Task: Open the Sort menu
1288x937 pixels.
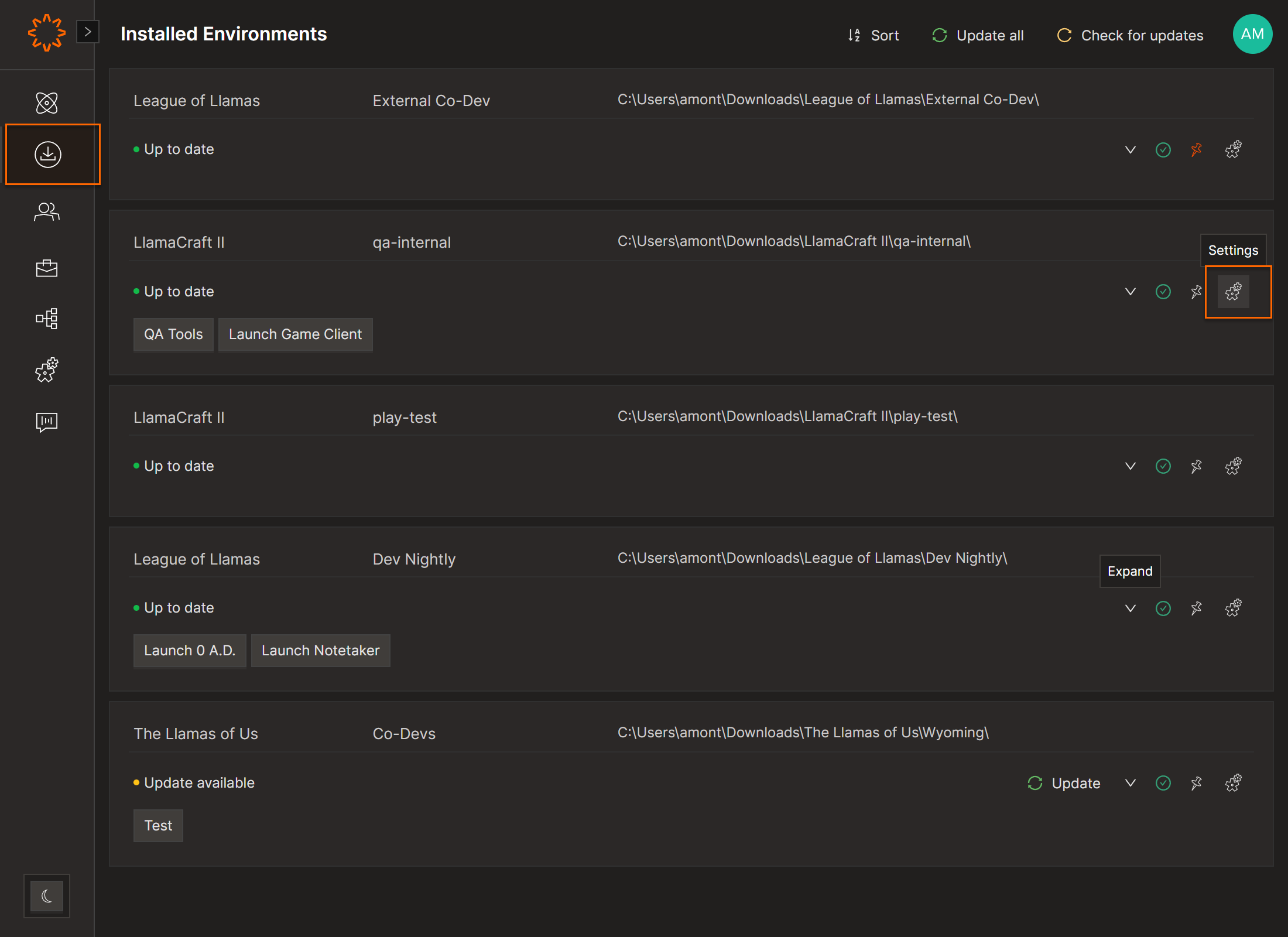Action: coord(873,36)
